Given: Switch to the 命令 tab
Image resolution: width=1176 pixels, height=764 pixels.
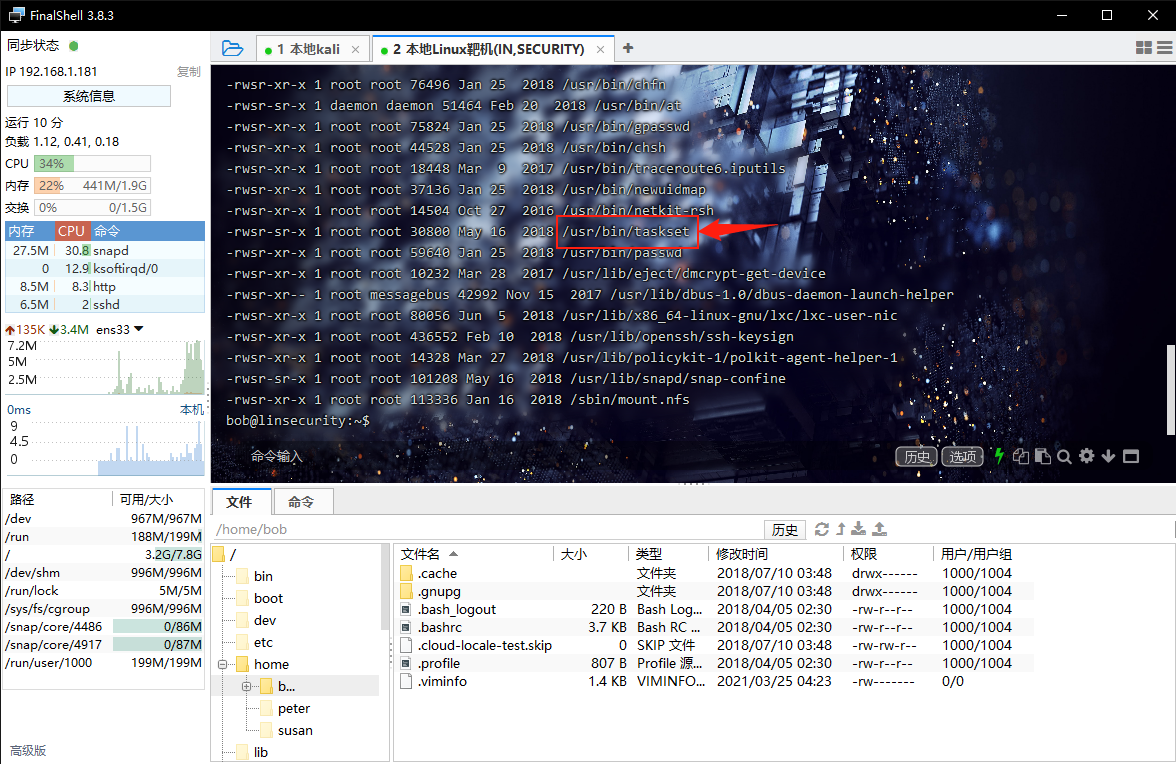Looking at the screenshot, I should coord(302,501).
